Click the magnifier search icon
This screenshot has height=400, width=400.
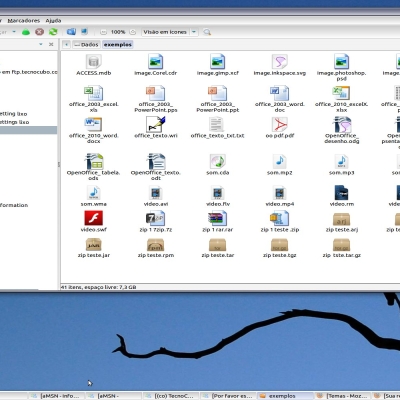click(207, 32)
